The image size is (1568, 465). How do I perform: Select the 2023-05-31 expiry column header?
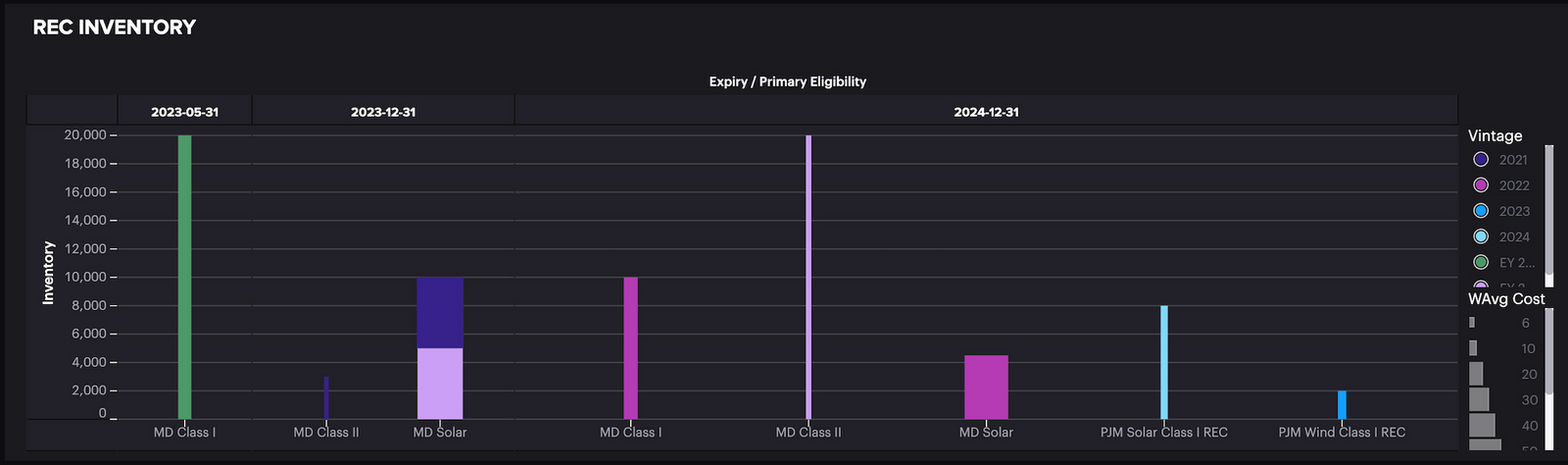tap(184, 112)
